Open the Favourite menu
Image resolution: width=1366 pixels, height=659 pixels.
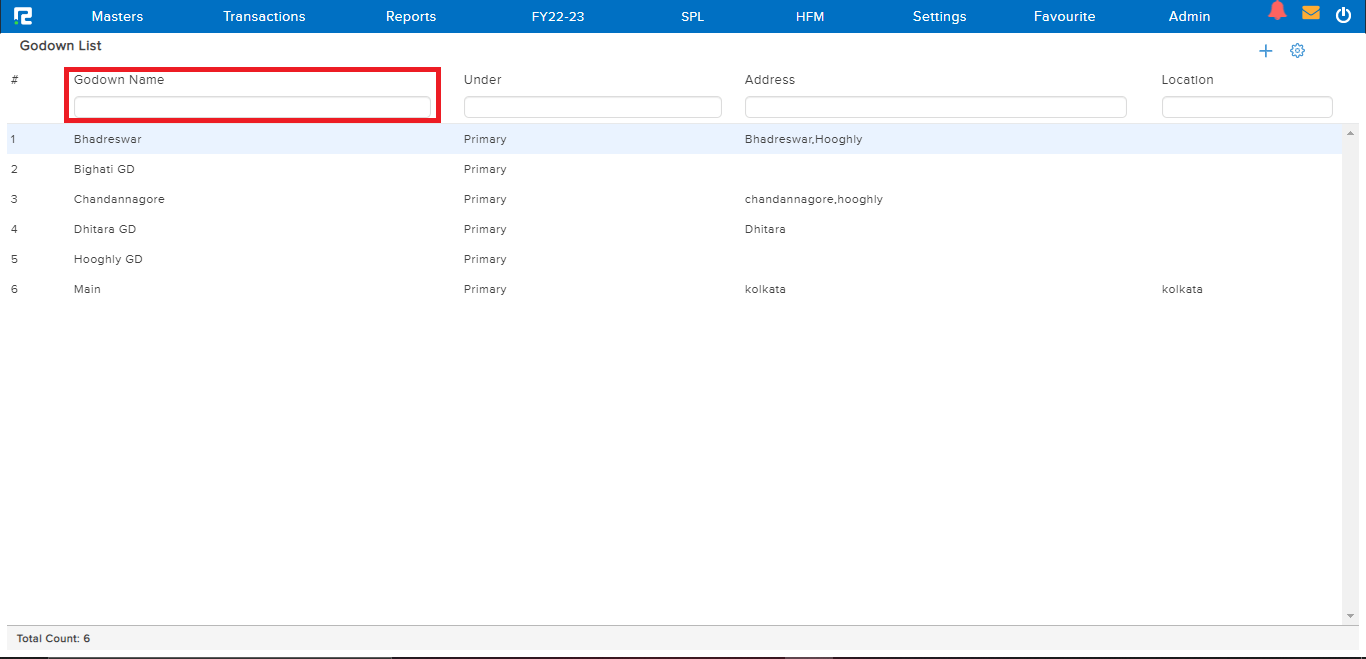[1064, 16]
